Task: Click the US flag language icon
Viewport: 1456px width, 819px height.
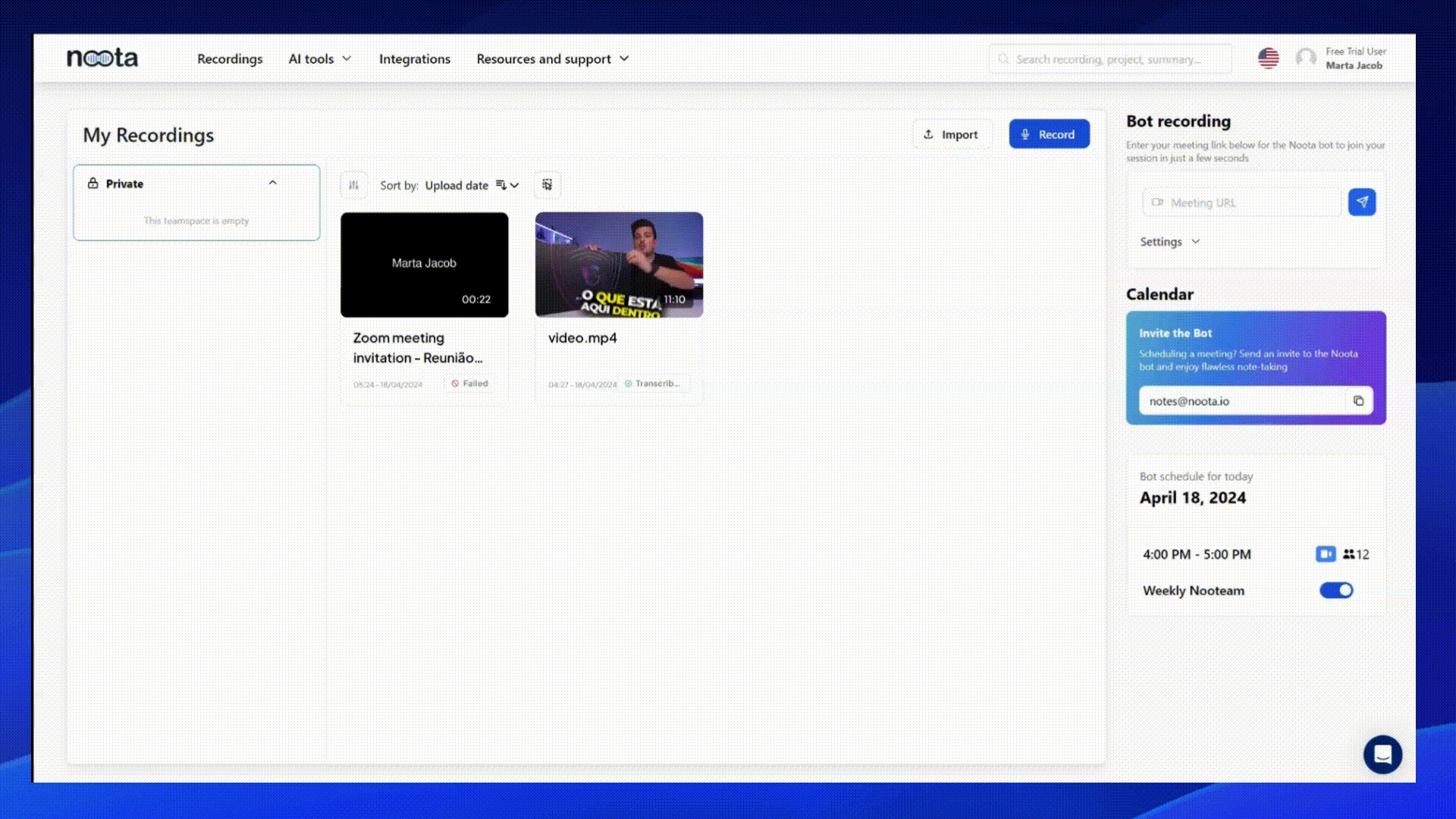Action: (1268, 58)
